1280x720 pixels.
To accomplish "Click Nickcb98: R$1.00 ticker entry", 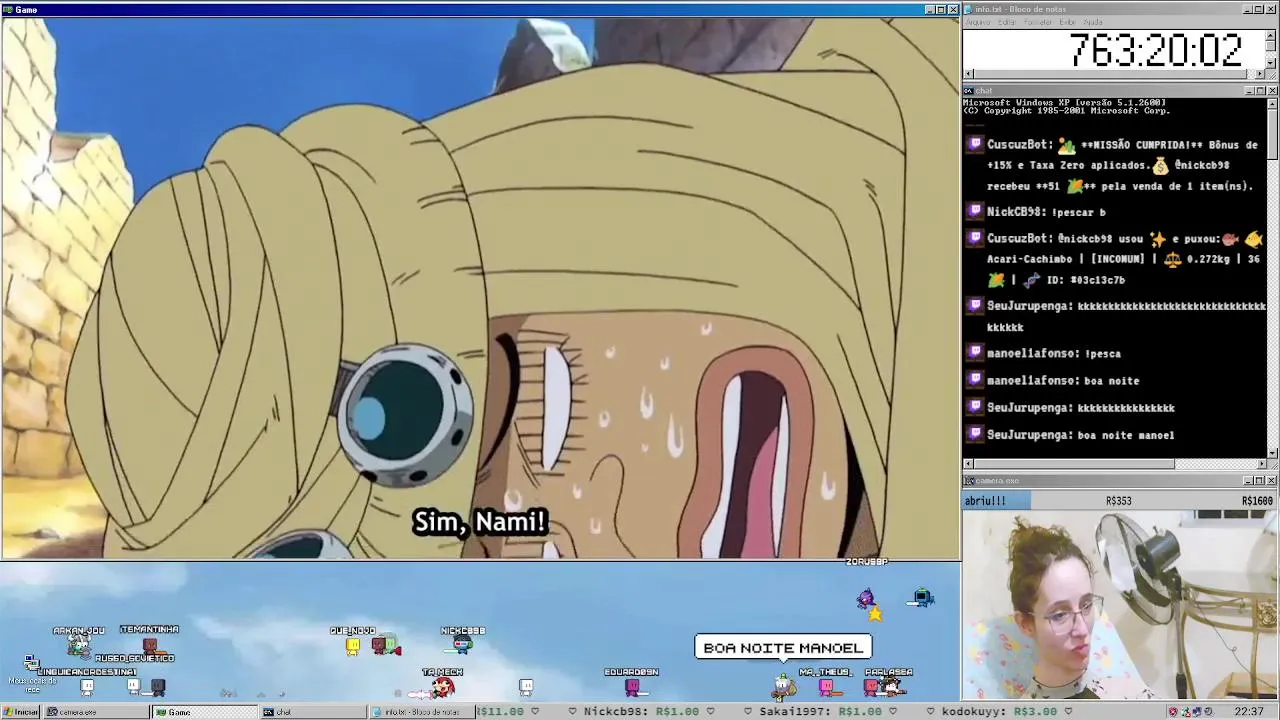I will click(x=641, y=712).
